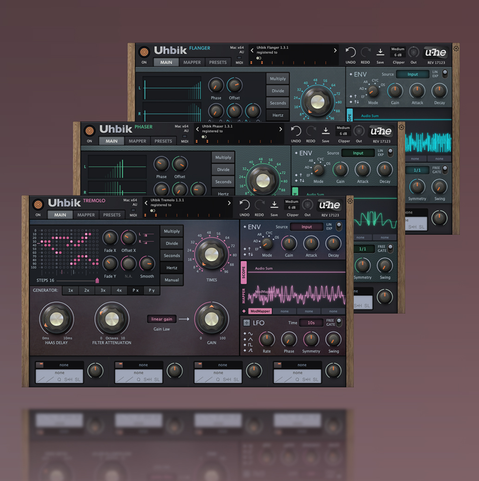The width and height of the screenshot is (479, 481).
Task: Open the ENV Source Input selector in Phaser
Action: (x=358, y=153)
